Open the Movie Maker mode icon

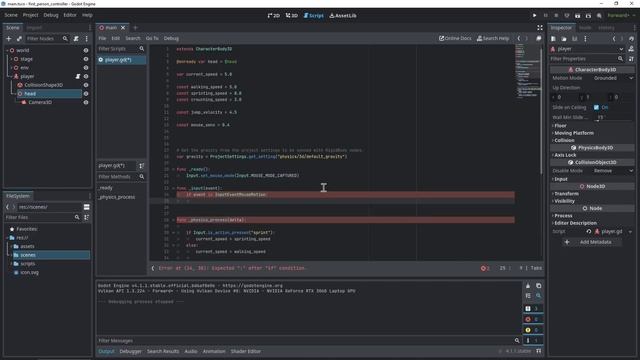599,16
